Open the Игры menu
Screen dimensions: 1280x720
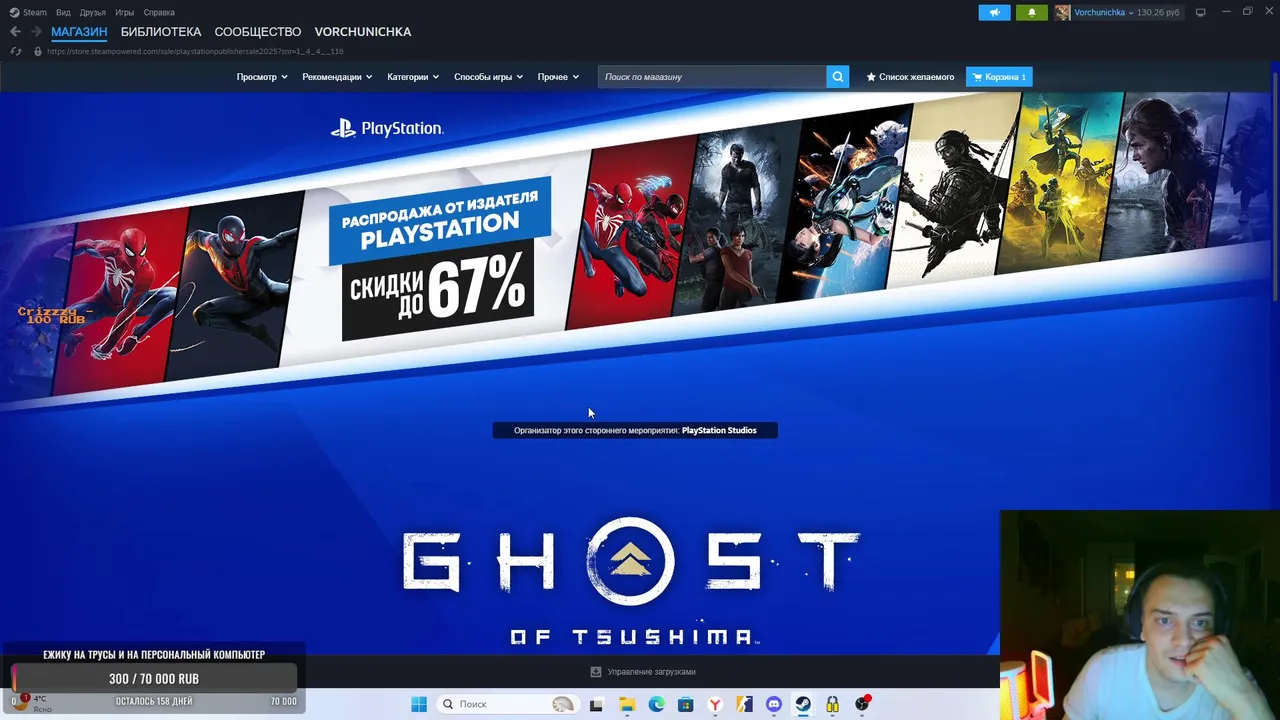[x=125, y=12]
